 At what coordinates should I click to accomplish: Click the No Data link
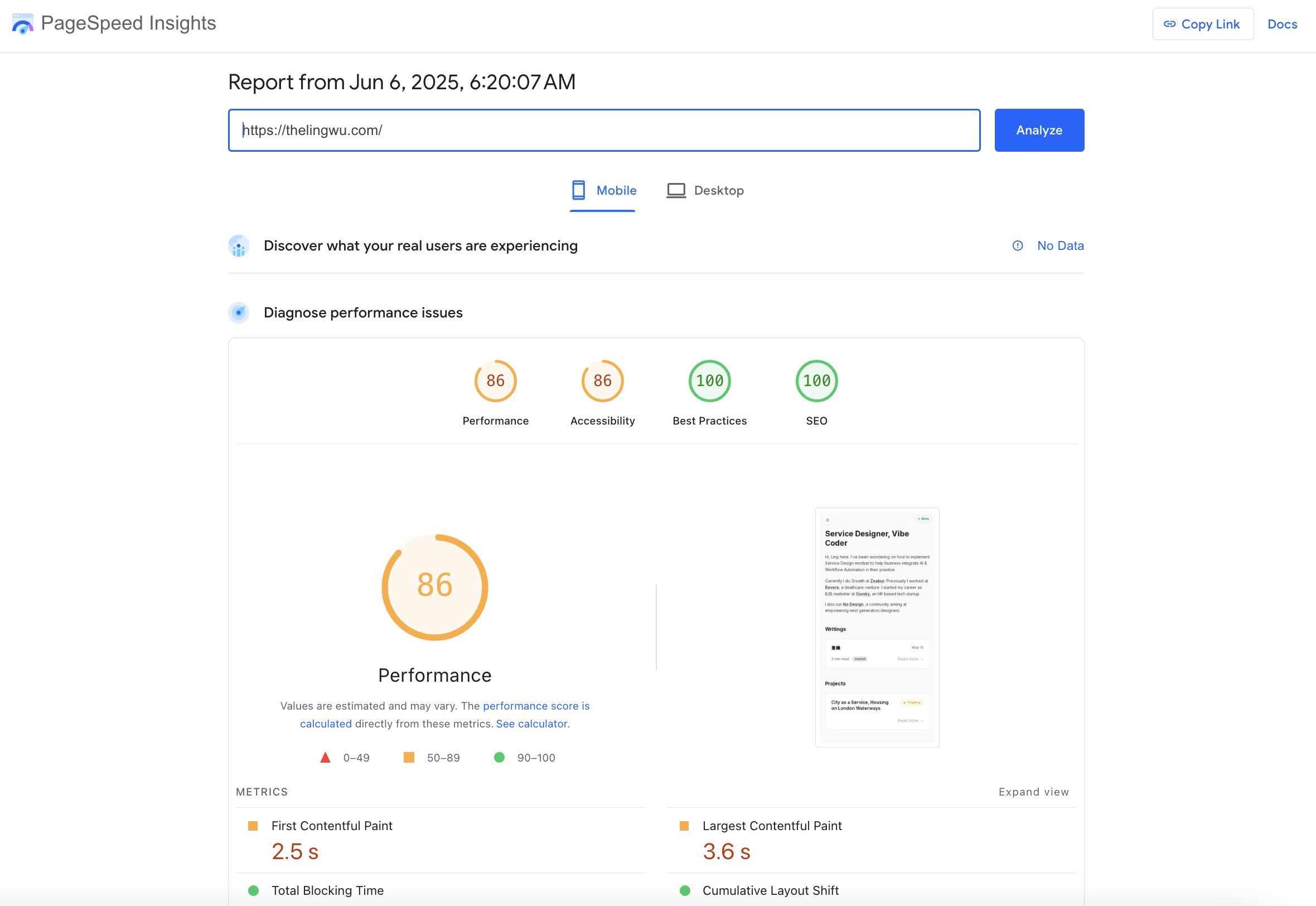click(x=1060, y=246)
